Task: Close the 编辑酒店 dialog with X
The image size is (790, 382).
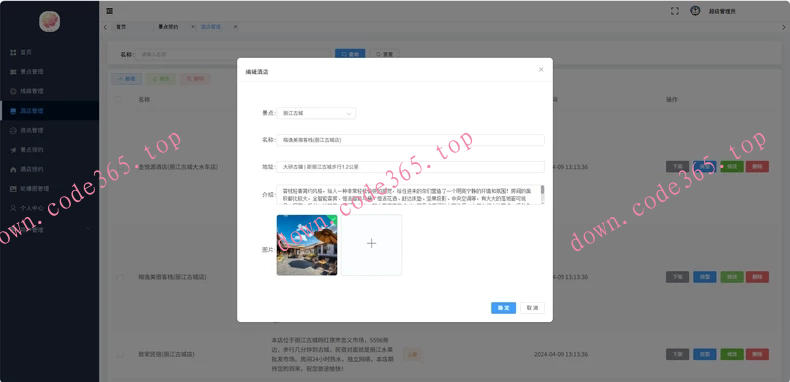Action: coord(541,70)
